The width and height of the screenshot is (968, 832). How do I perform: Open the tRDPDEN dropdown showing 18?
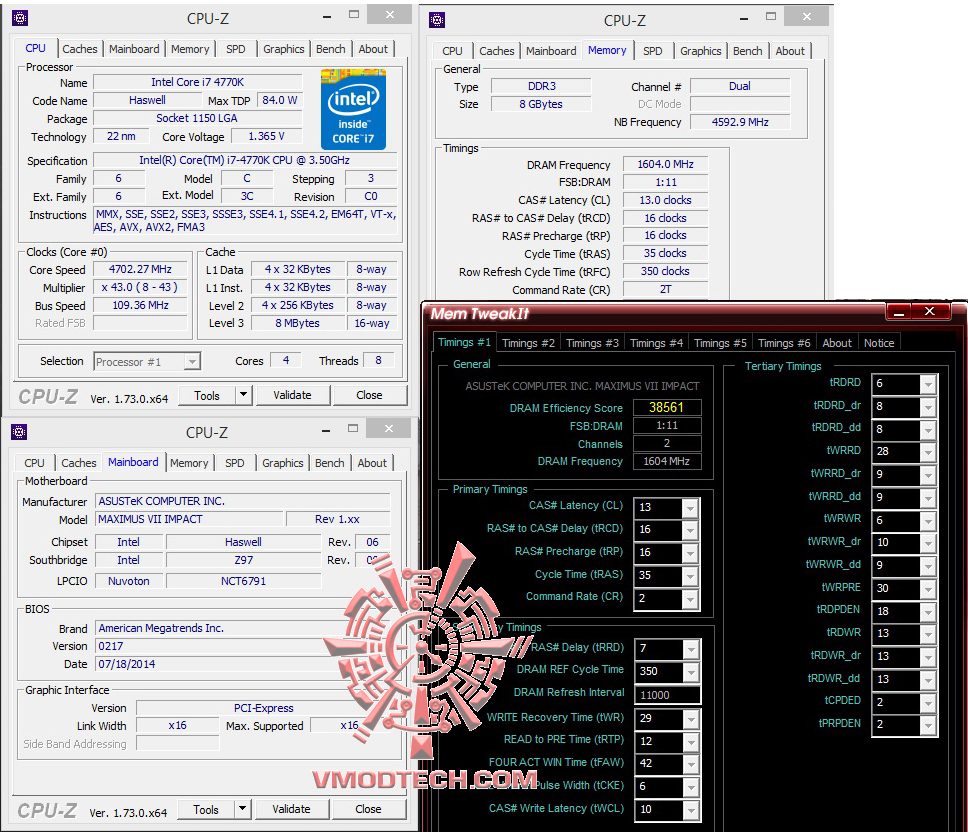coord(928,612)
